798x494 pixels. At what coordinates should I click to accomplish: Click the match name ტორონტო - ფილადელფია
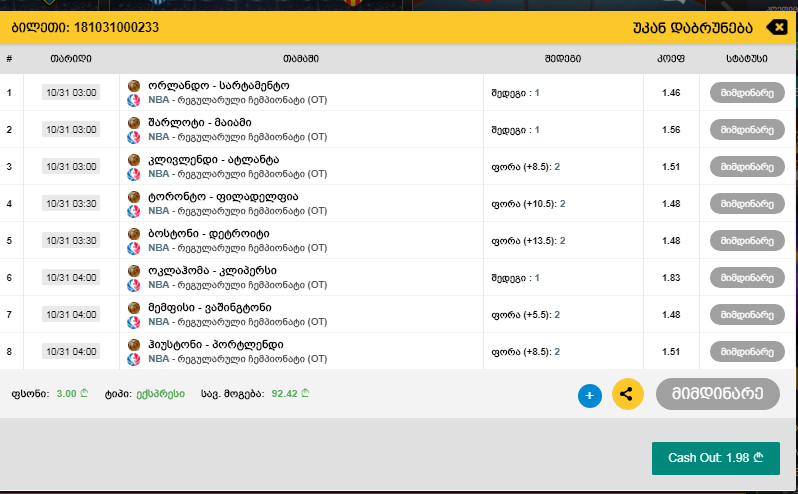(223, 196)
